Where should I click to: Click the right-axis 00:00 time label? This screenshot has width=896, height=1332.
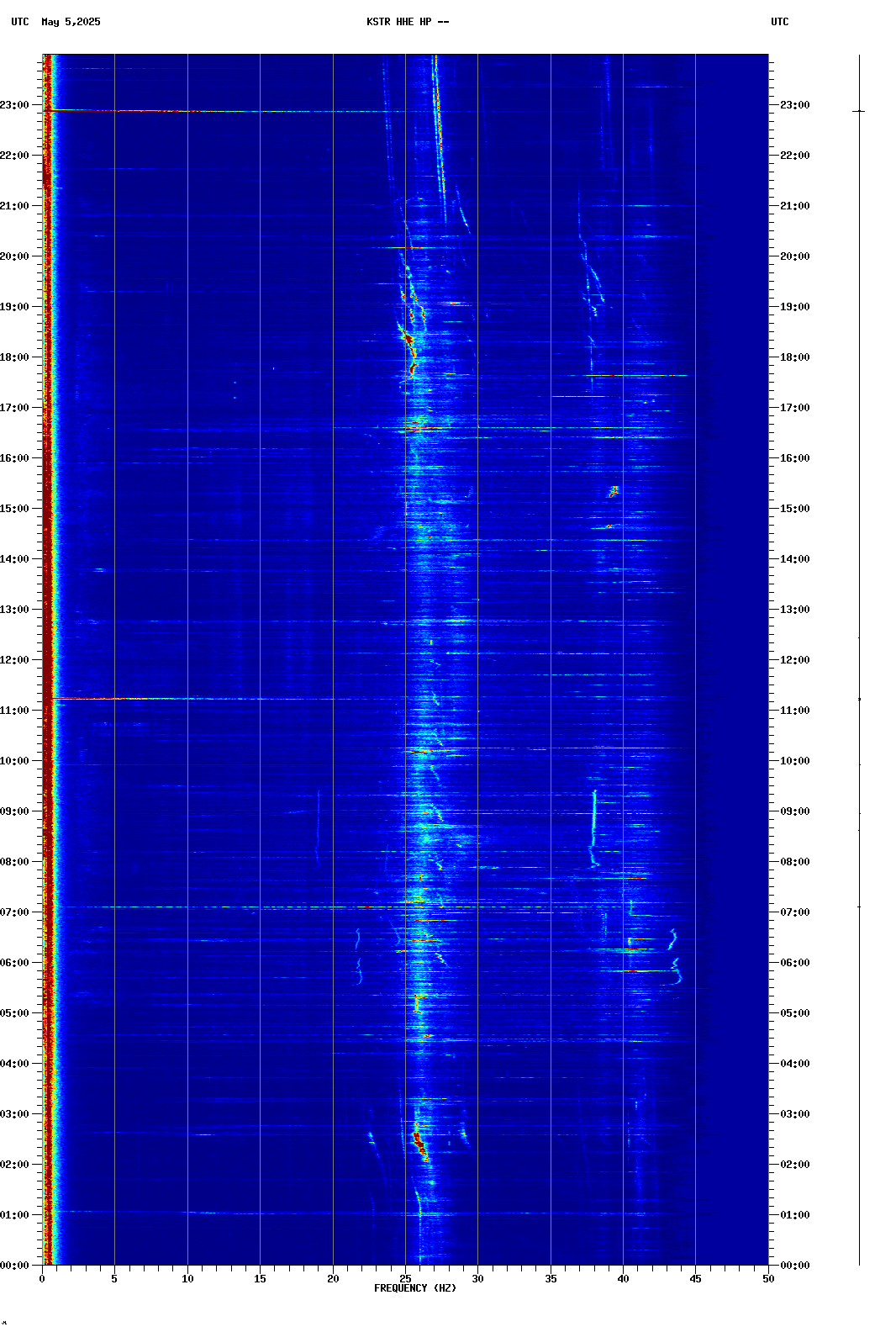click(795, 1266)
